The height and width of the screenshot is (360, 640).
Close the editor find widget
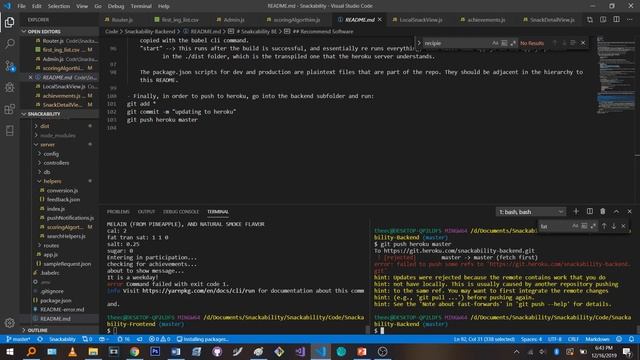tap(583, 43)
